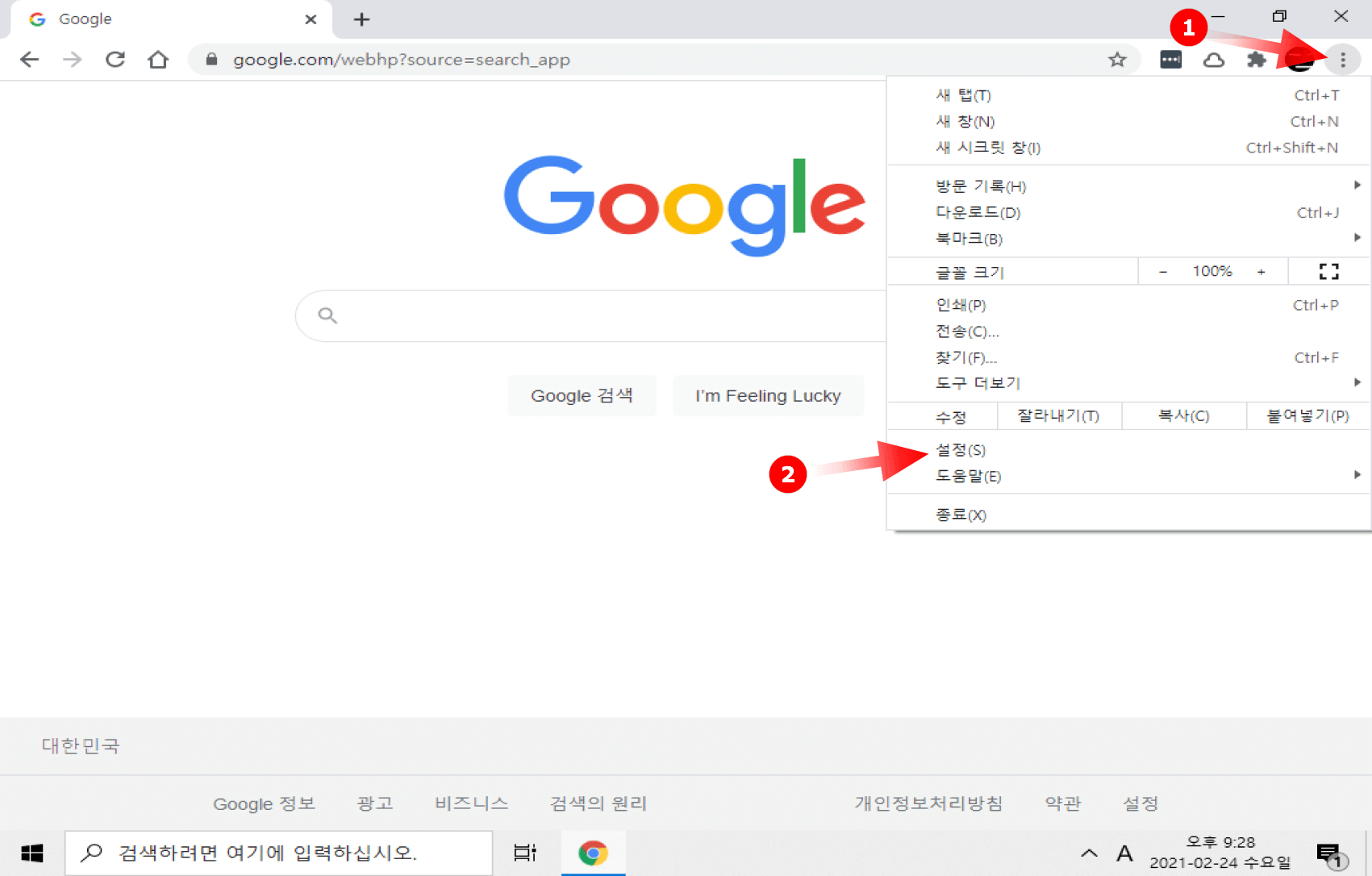Open the notification center icon
Image resolution: width=1372 pixels, height=876 pixels.
pos(1330,854)
